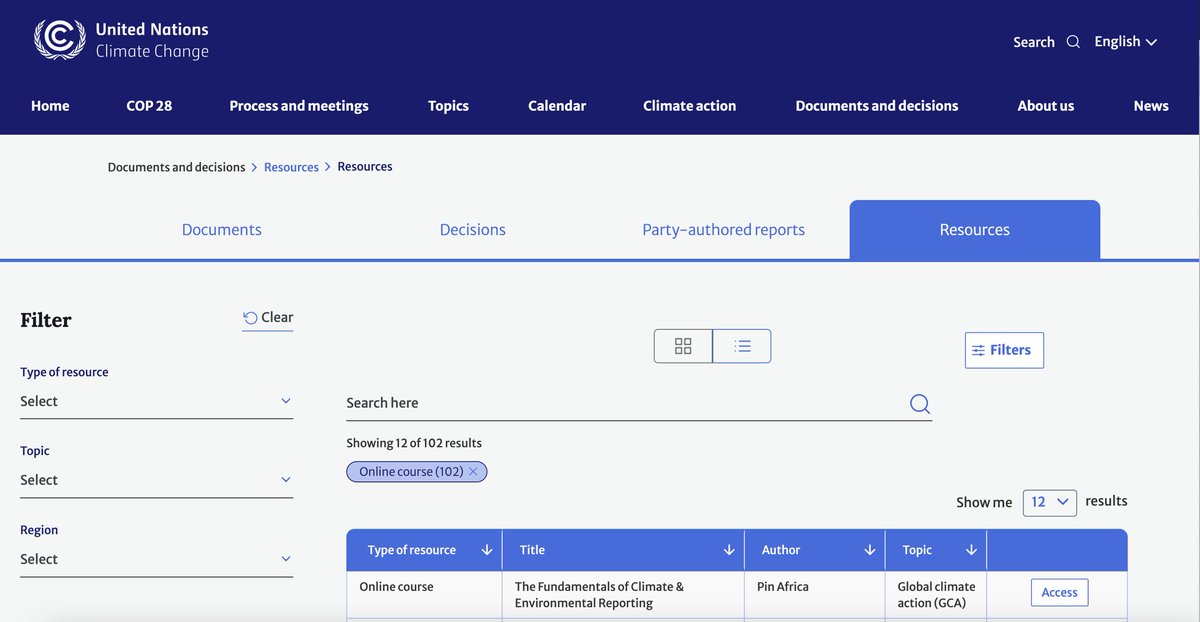Go to the Home menu item

[x=50, y=105]
